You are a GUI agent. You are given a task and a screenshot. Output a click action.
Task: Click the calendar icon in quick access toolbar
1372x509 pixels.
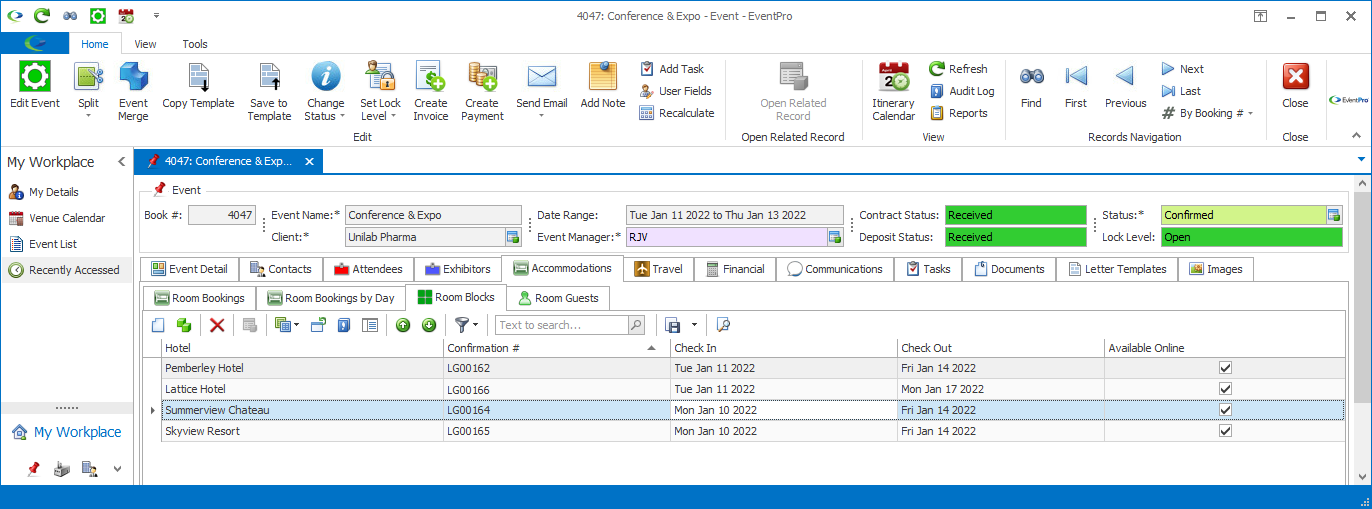click(x=126, y=15)
